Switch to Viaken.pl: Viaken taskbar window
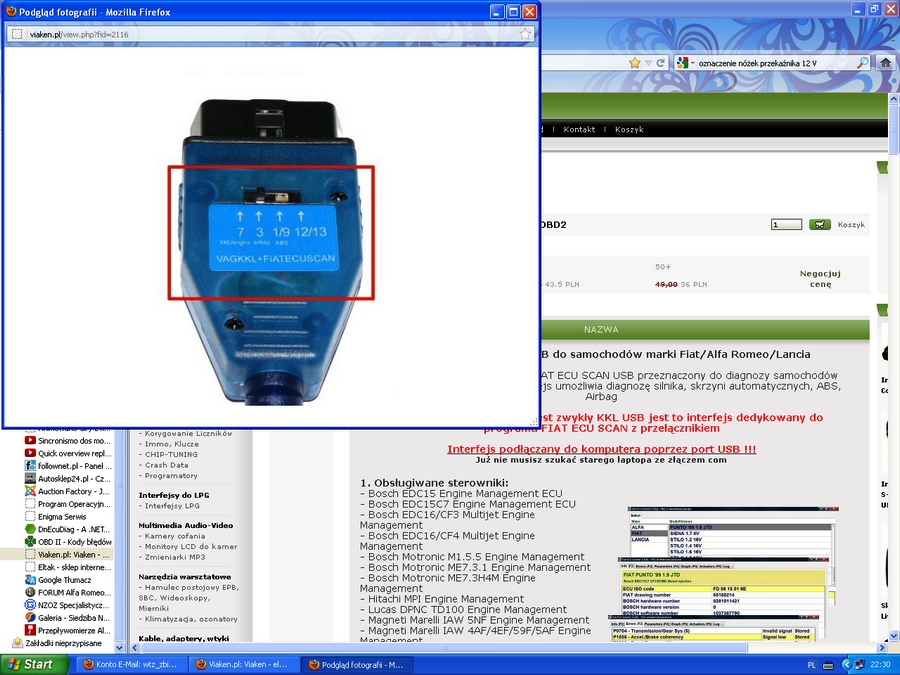Viewport: 900px width, 675px height. (242, 665)
